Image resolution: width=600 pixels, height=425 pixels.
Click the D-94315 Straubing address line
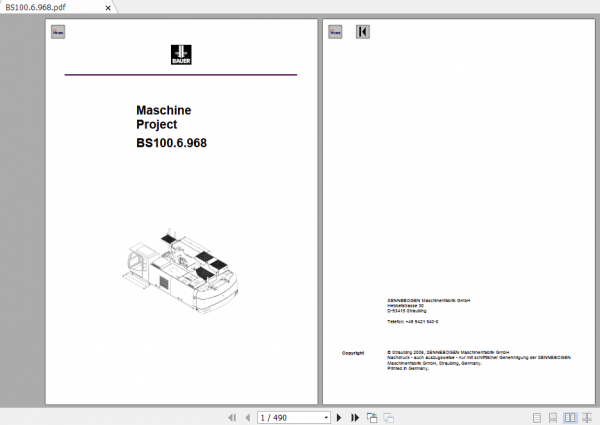(406, 311)
